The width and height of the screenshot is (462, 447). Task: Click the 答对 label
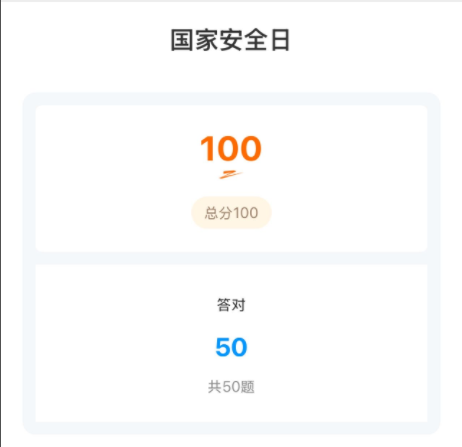coord(231,305)
